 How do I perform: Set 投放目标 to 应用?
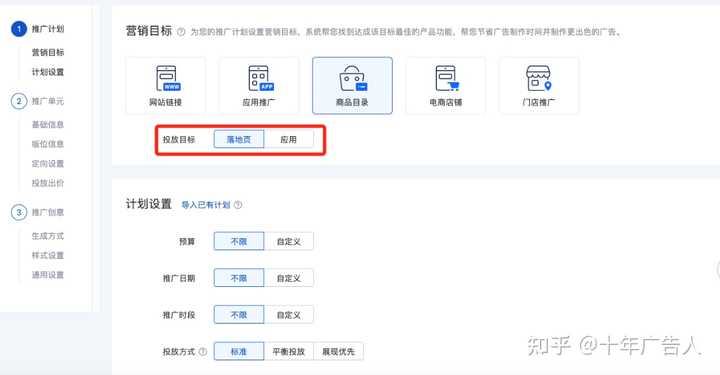click(289, 139)
